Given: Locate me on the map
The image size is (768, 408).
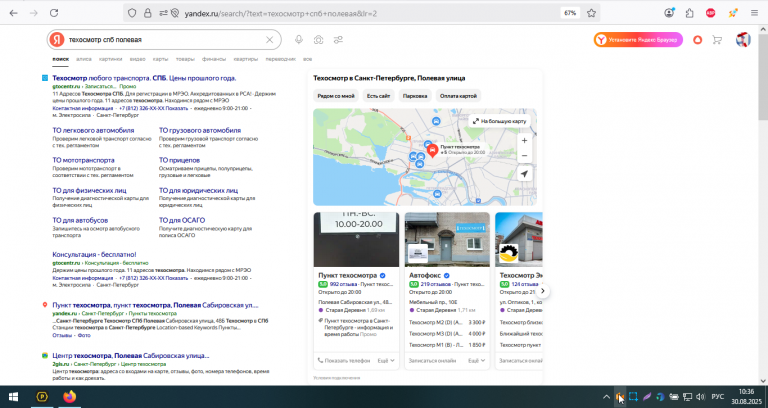Looking at the screenshot, I should tap(524, 174).
